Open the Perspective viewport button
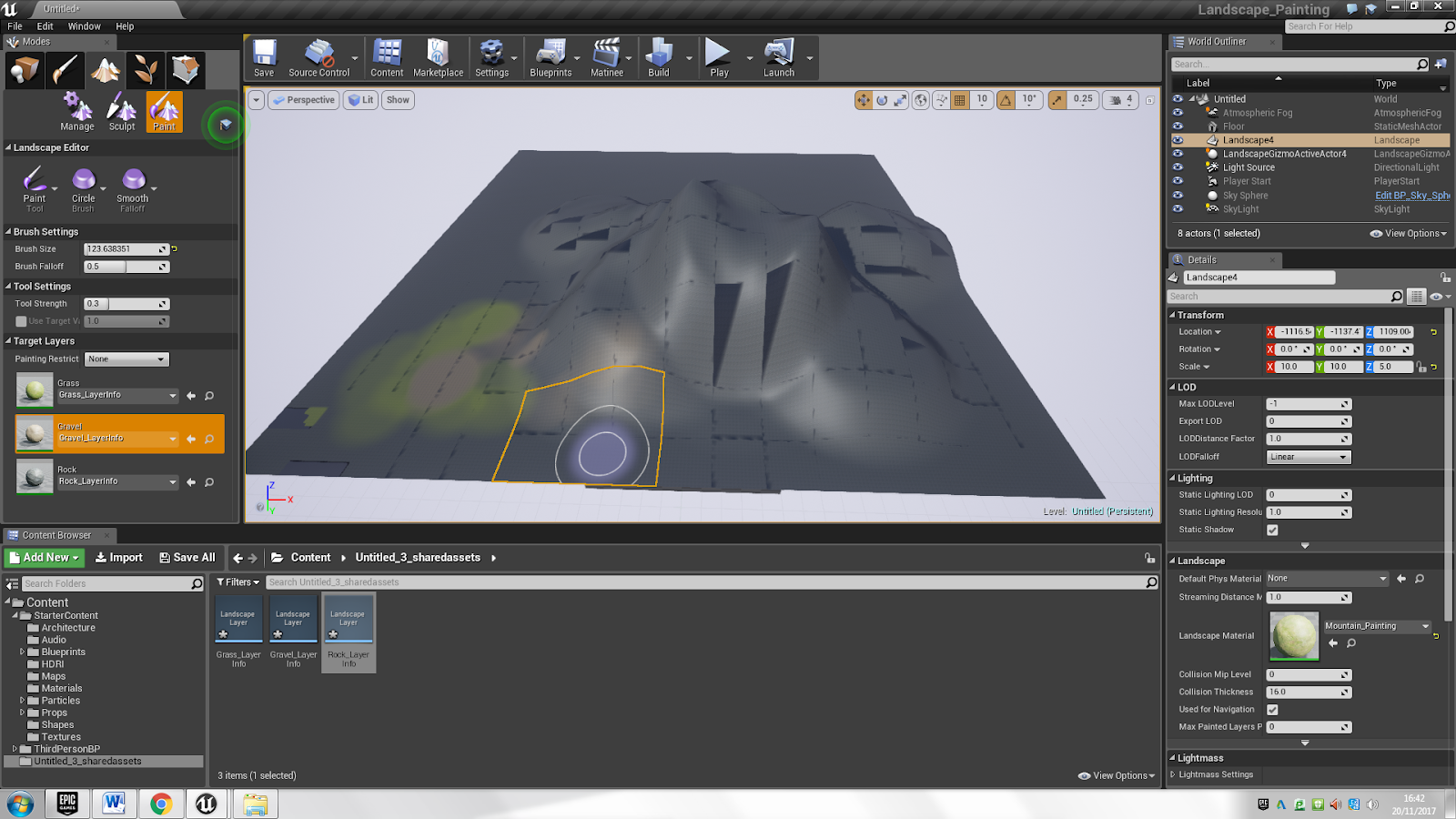The image size is (1456, 819). [304, 100]
